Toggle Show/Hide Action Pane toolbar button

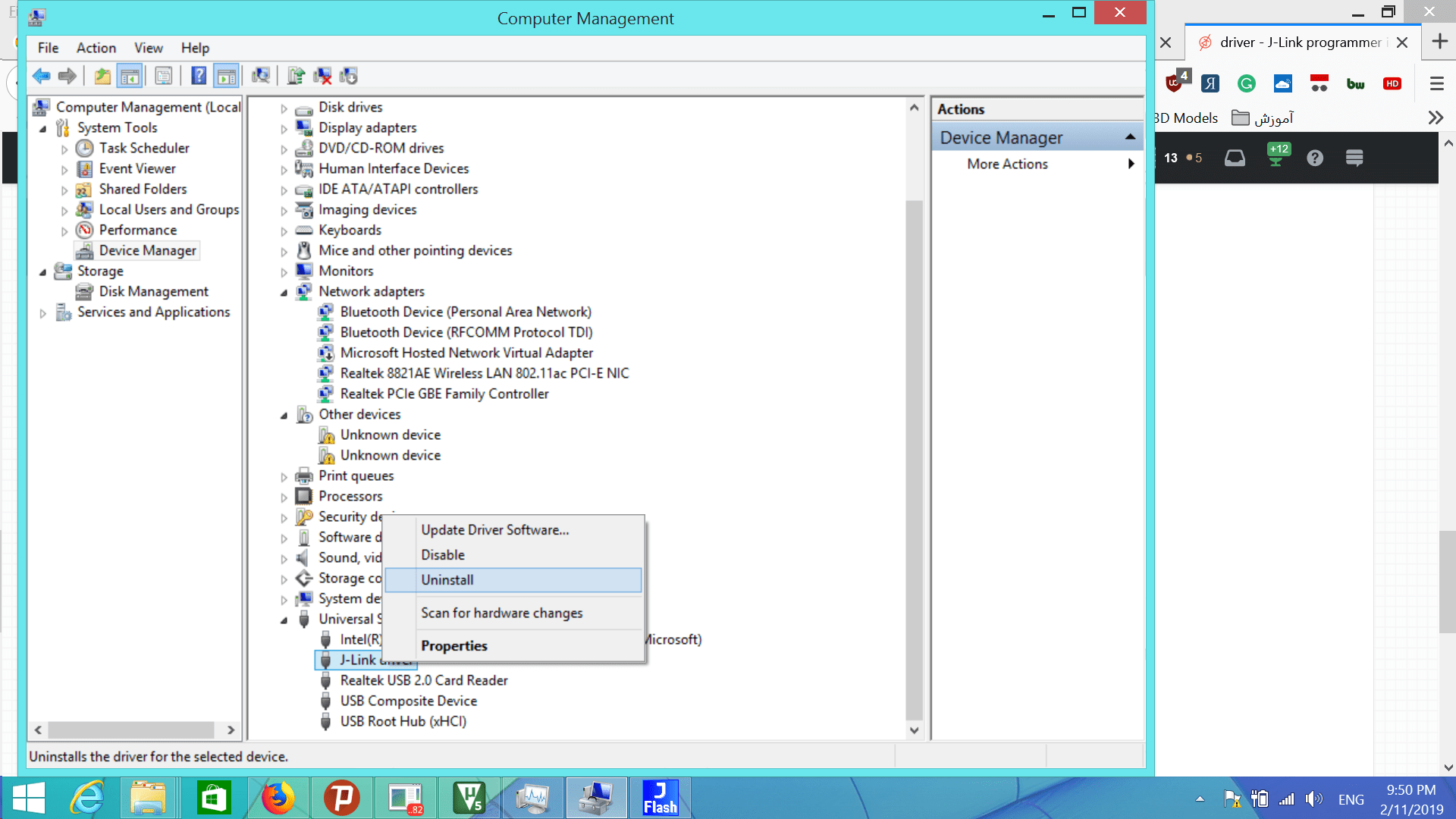click(x=227, y=76)
